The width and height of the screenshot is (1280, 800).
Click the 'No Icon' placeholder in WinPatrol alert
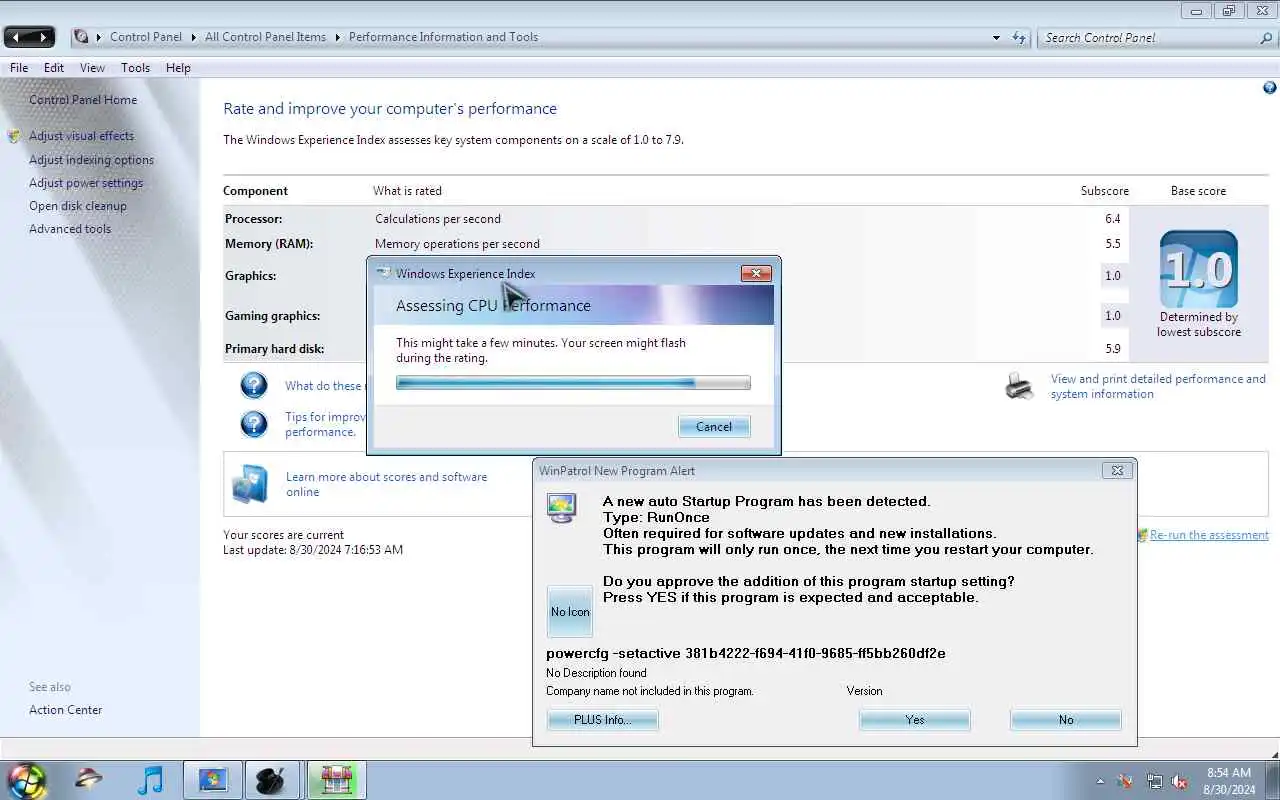point(570,611)
